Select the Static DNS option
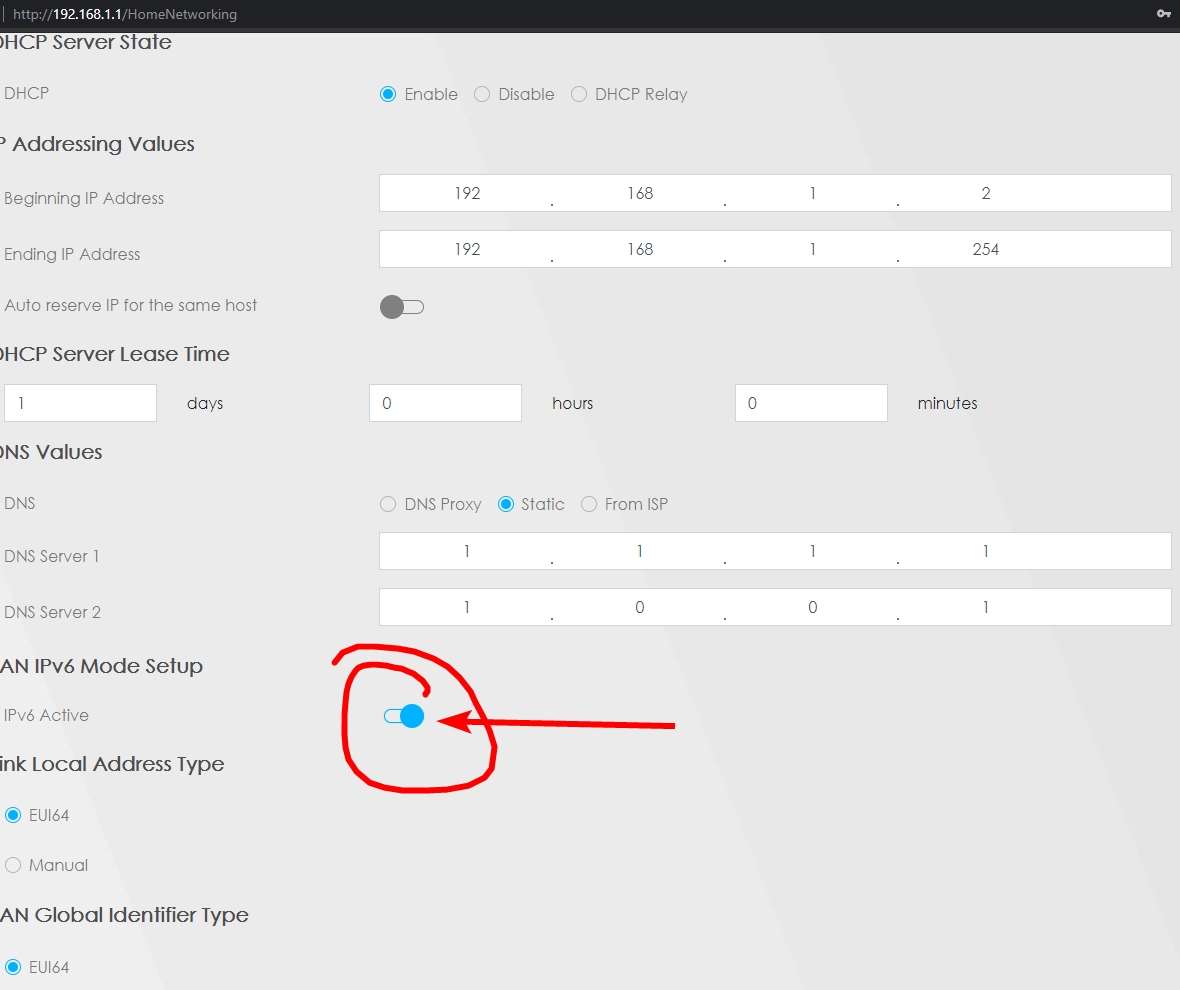The image size is (1180, 990). [x=506, y=504]
